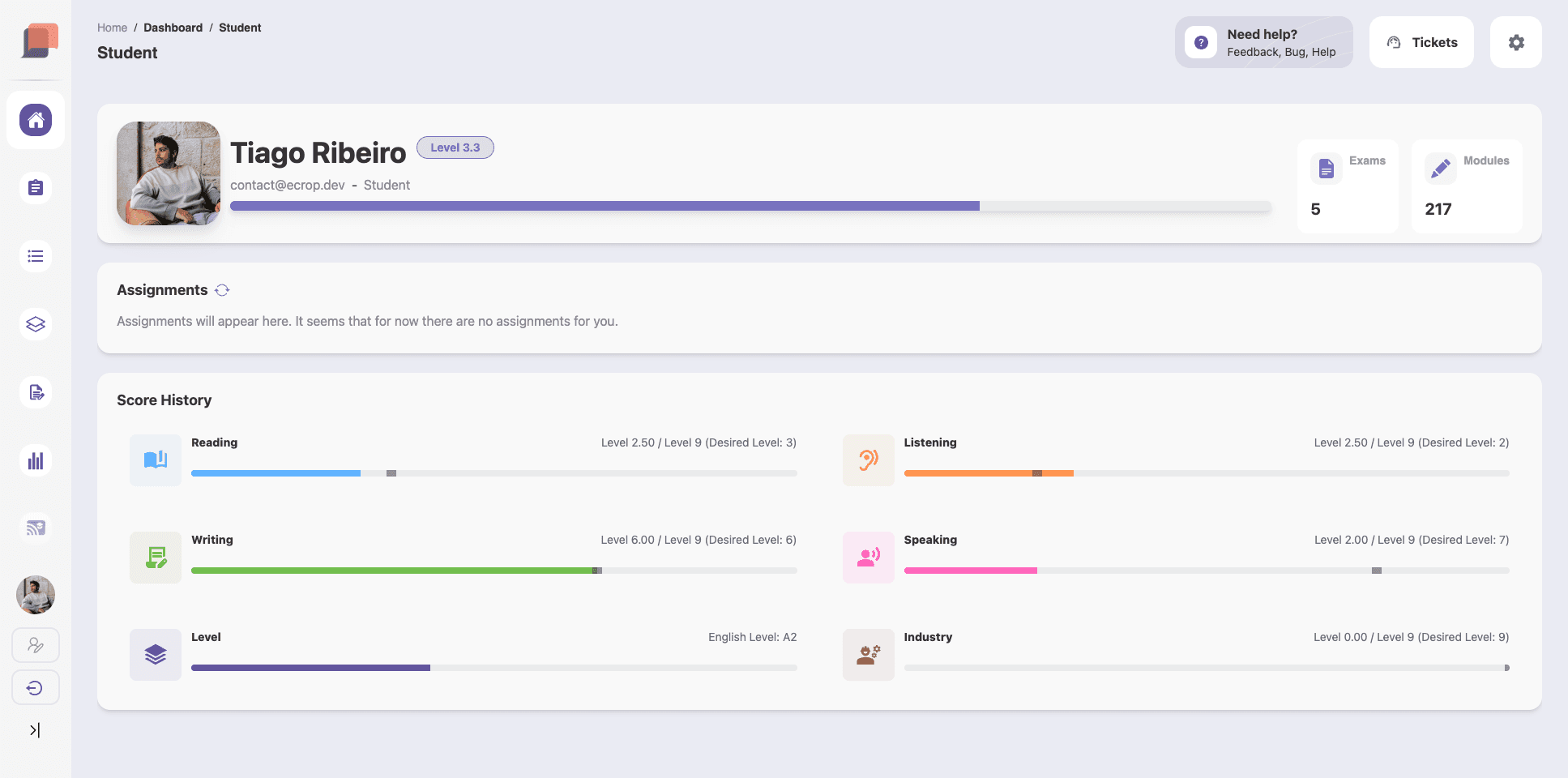Open the bar chart statistics icon
Image resolution: width=1568 pixels, height=778 pixels.
click(36, 460)
